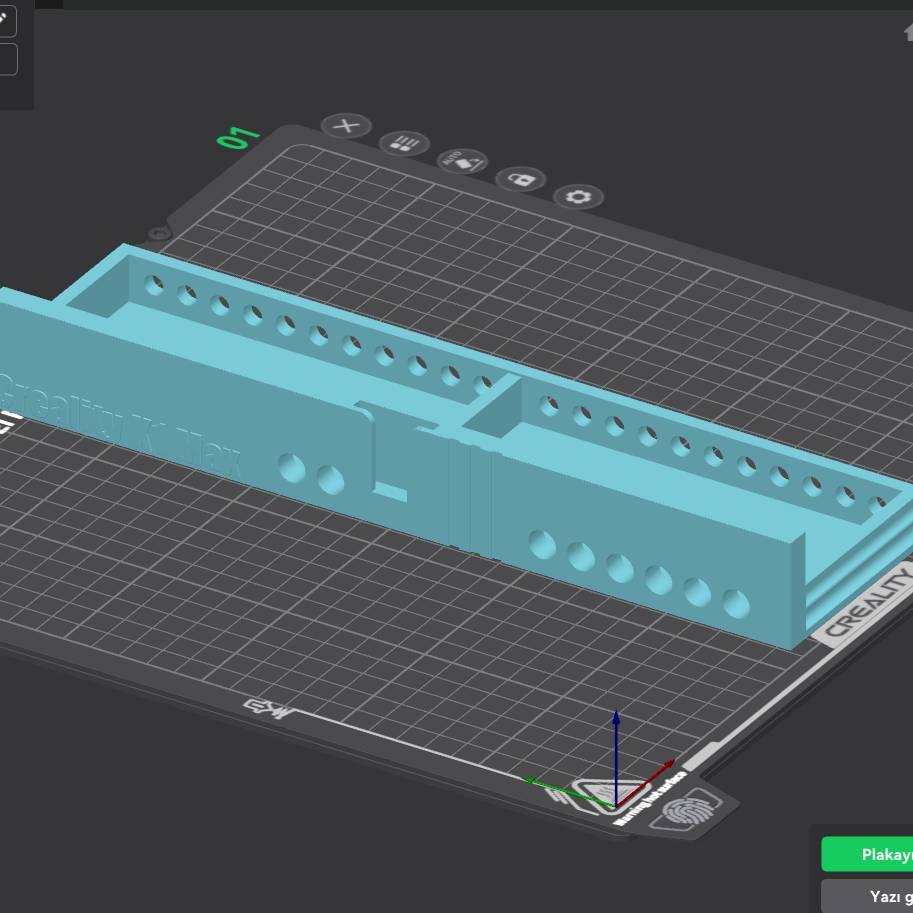Click the X icon to clear plate 01
Viewport: 913px width, 913px height.
[x=346, y=126]
